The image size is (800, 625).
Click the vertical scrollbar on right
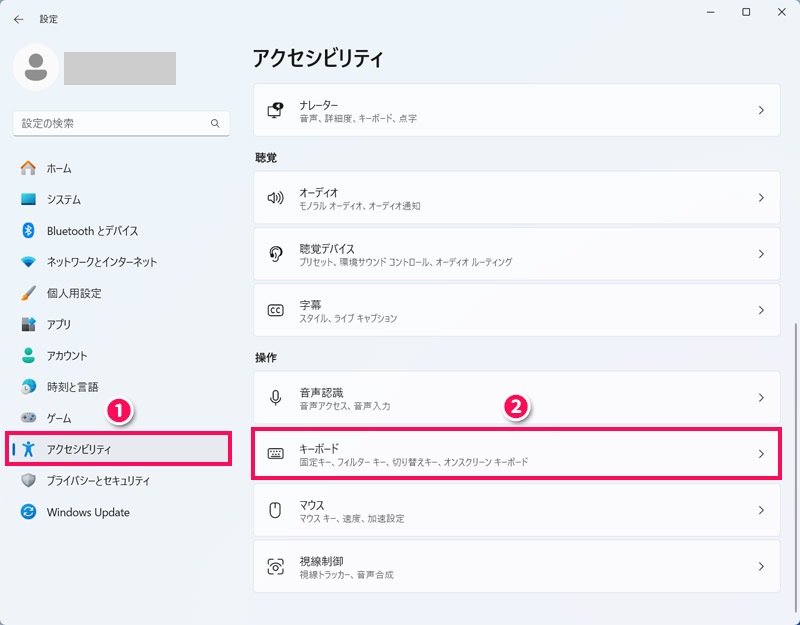(x=795, y=450)
